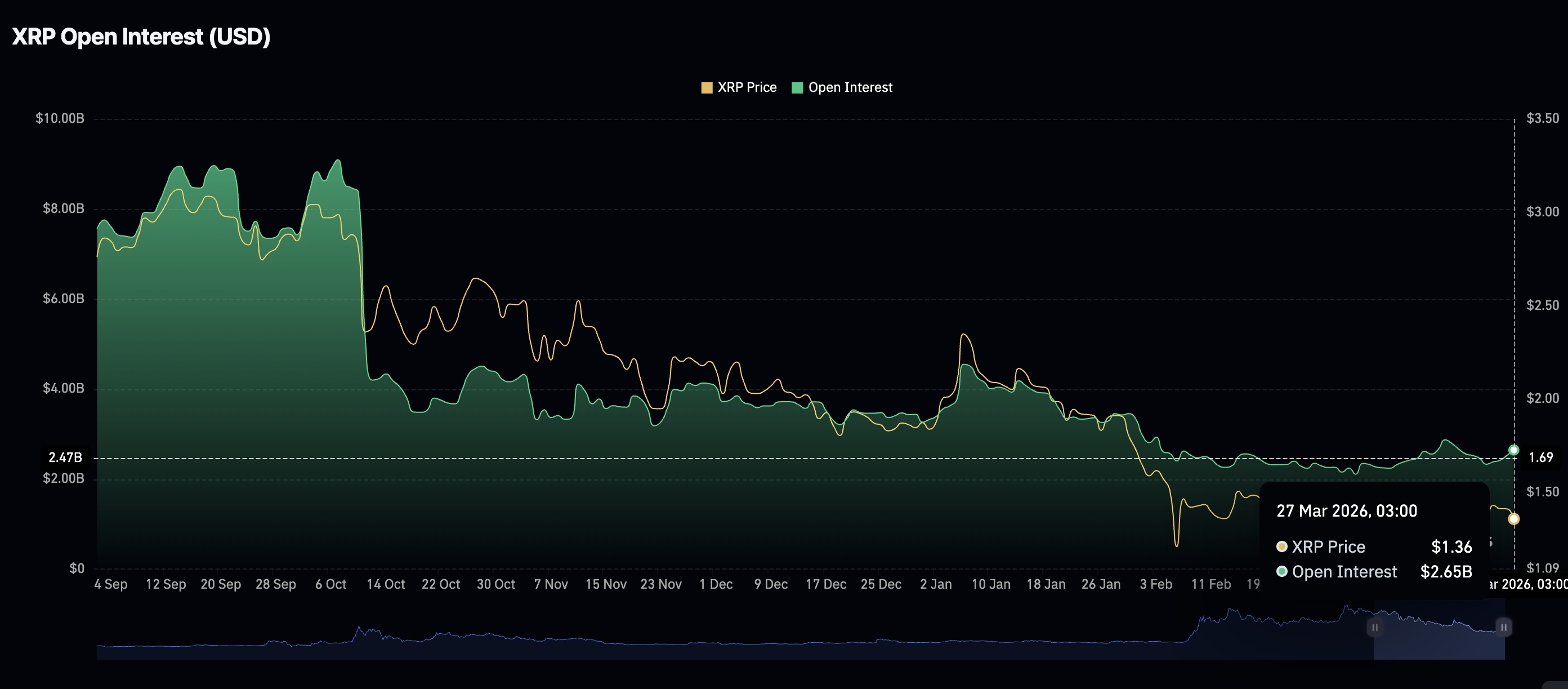The width and height of the screenshot is (1568, 689).
Task: Click the 1.69 crosshair label on the right axis
Action: [1540, 457]
